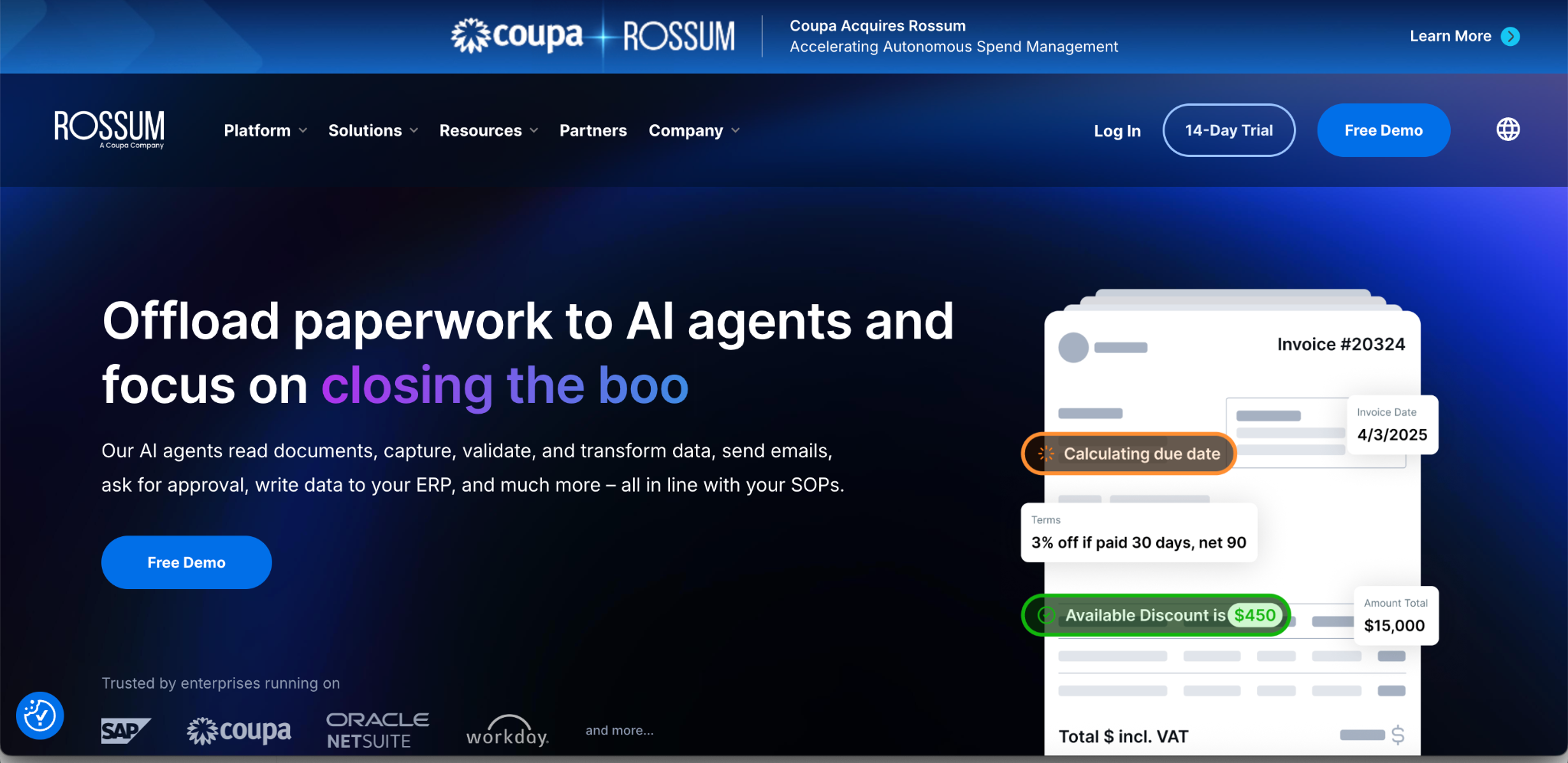Click the cookie preferences icon
Image resolution: width=1568 pixels, height=763 pixels.
pyautogui.click(x=40, y=716)
